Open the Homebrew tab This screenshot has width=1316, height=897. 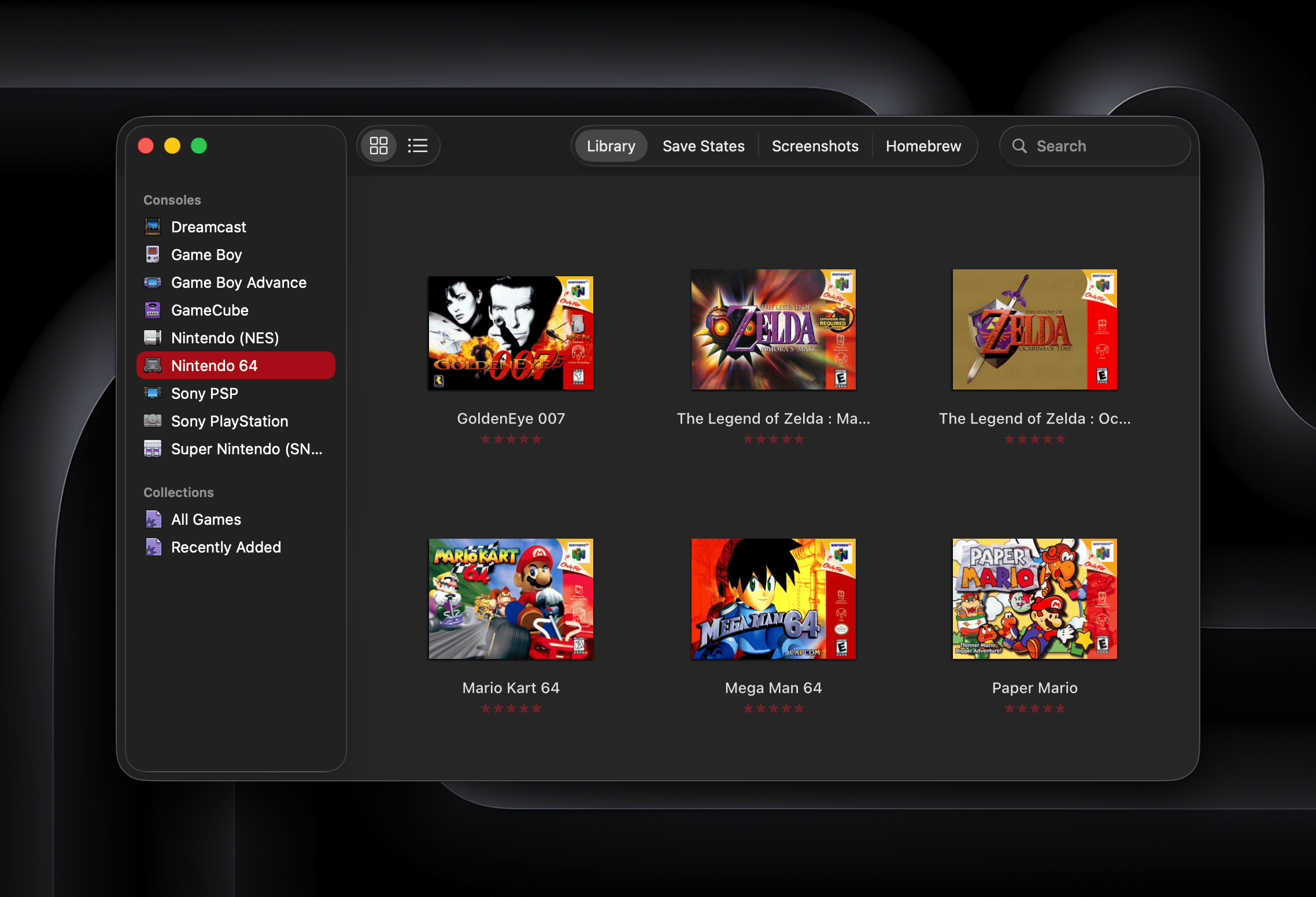(x=923, y=146)
